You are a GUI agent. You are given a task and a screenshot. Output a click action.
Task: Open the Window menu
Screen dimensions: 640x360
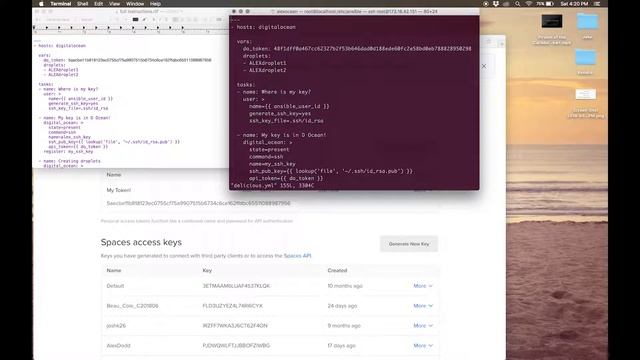[x=135, y=4]
